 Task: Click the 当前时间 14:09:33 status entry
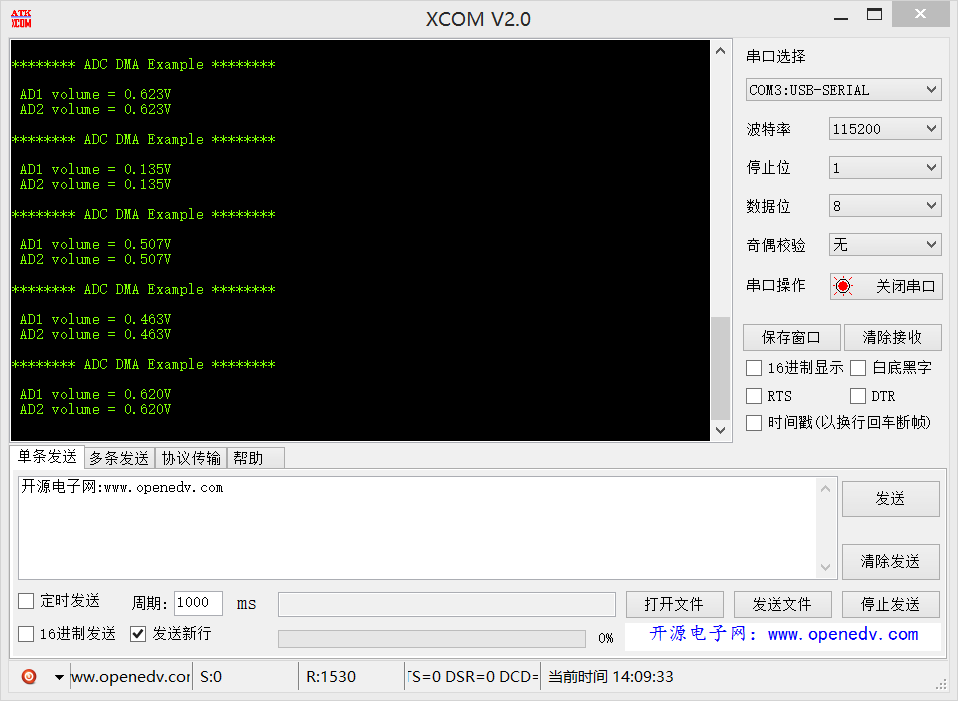click(x=611, y=677)
